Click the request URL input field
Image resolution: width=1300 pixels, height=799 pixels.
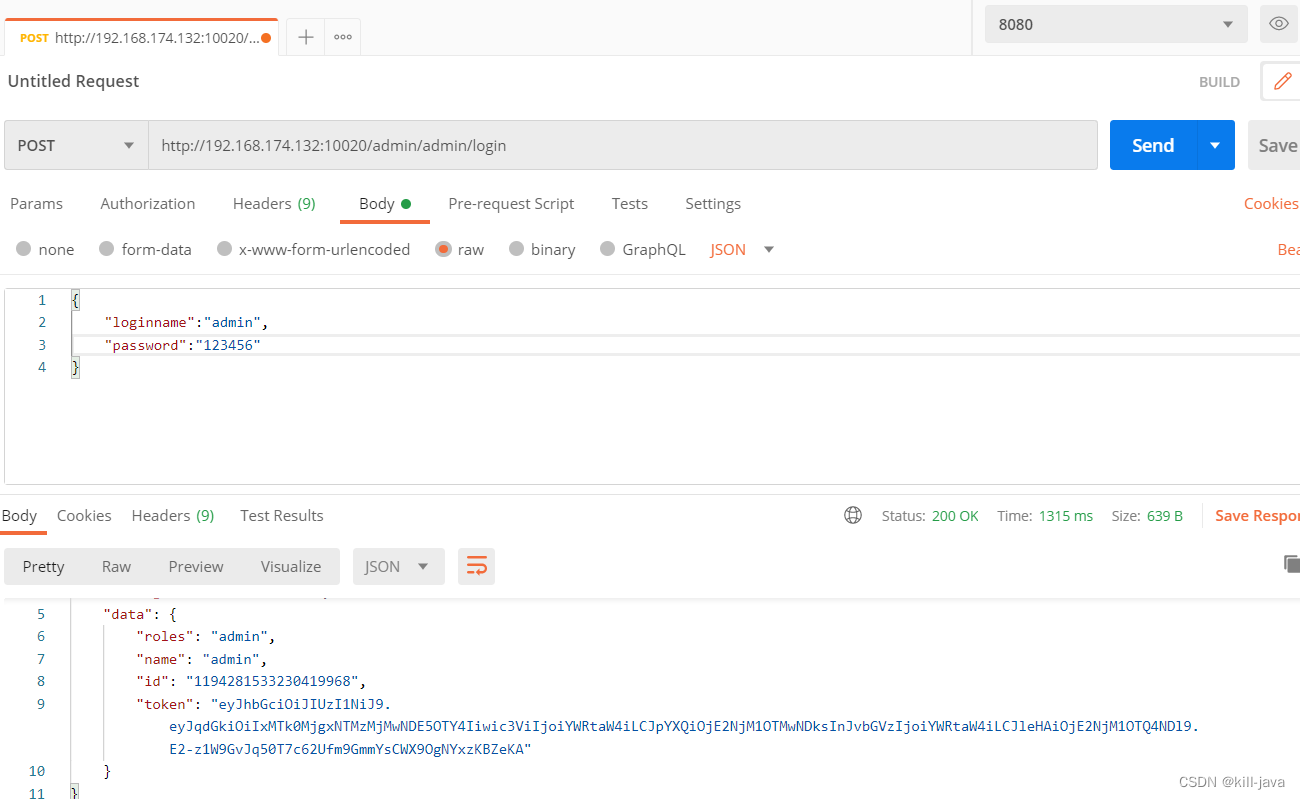click(623, 145)
